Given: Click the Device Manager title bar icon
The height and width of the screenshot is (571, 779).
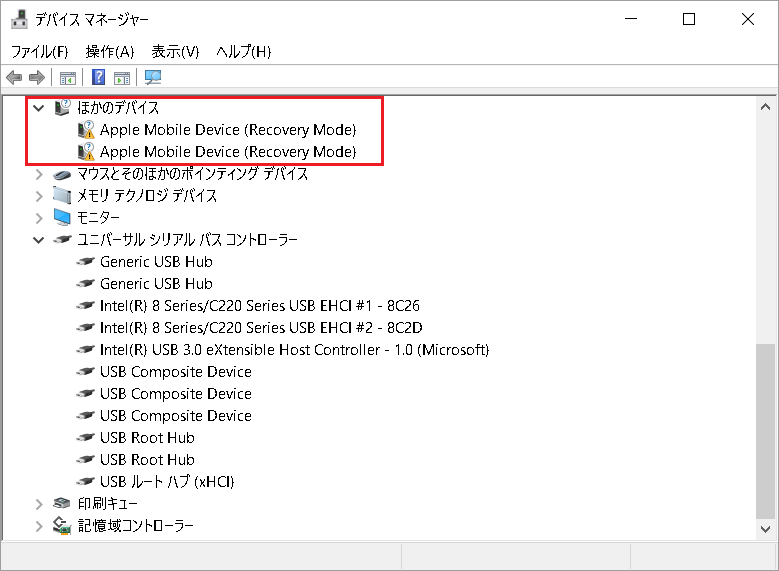Looking at the screenshot, I should coord(19,19).
